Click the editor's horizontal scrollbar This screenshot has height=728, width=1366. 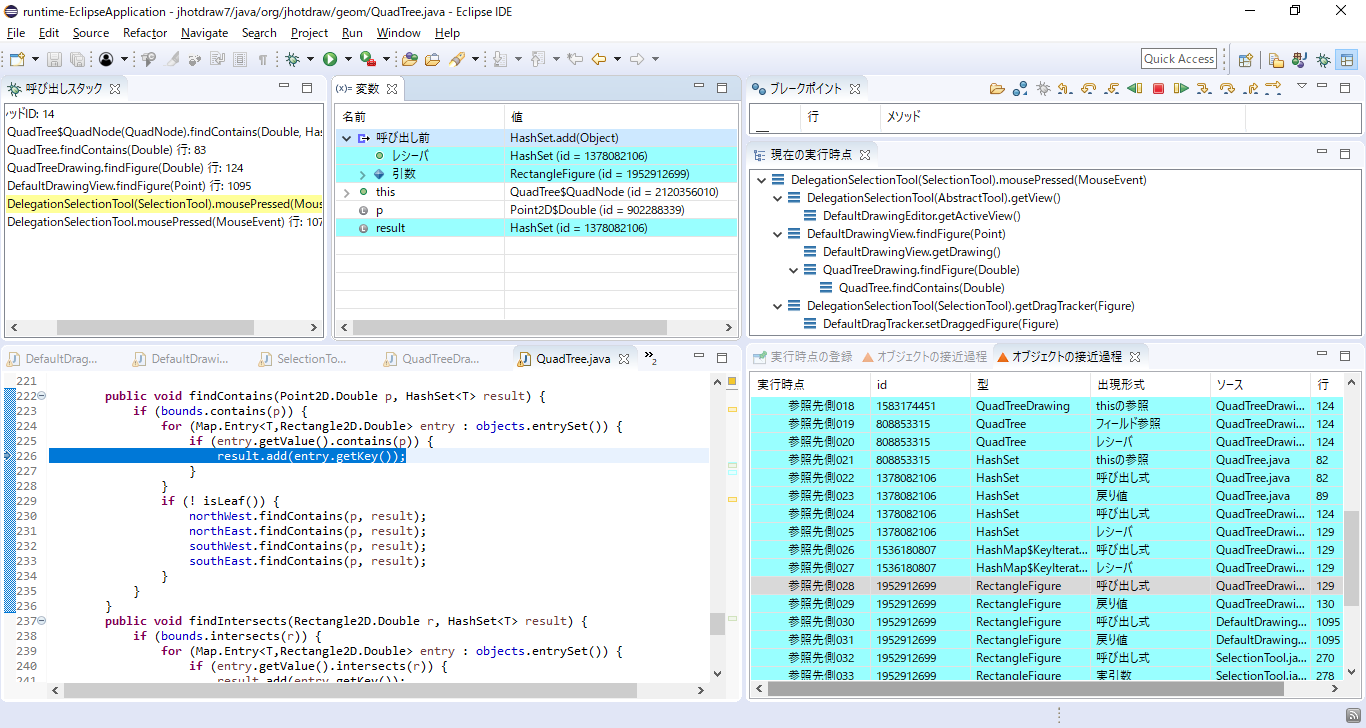pyautogui.click(x=350, y=690)
